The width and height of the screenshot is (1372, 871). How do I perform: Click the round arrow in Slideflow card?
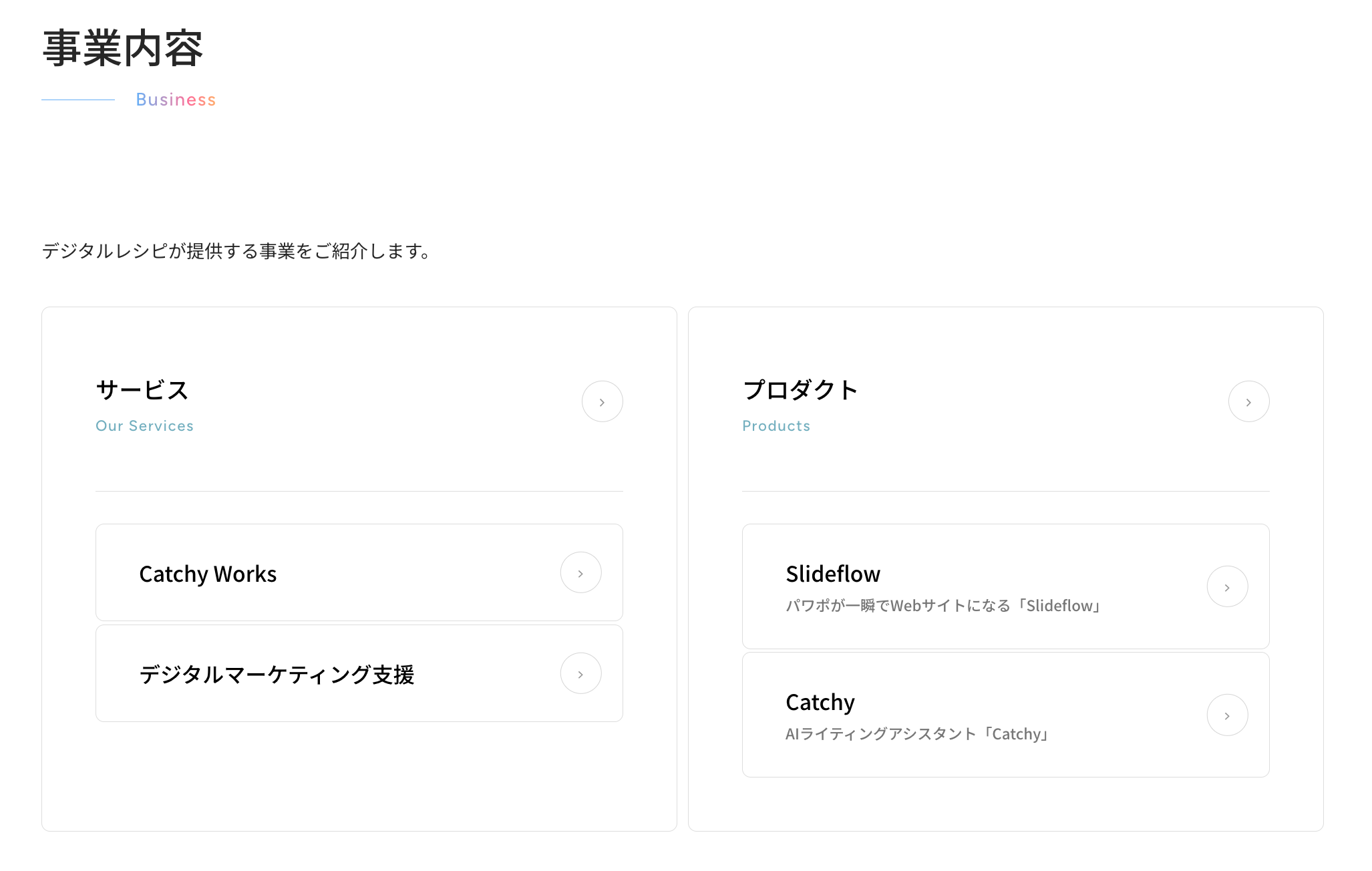(1227, 587)
